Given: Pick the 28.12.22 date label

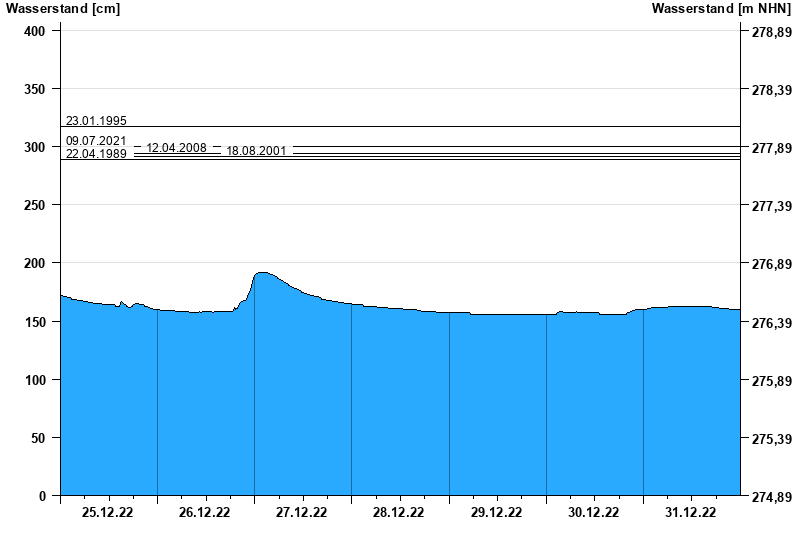Looking at the screenshot, I should click(x=399, y=513).
